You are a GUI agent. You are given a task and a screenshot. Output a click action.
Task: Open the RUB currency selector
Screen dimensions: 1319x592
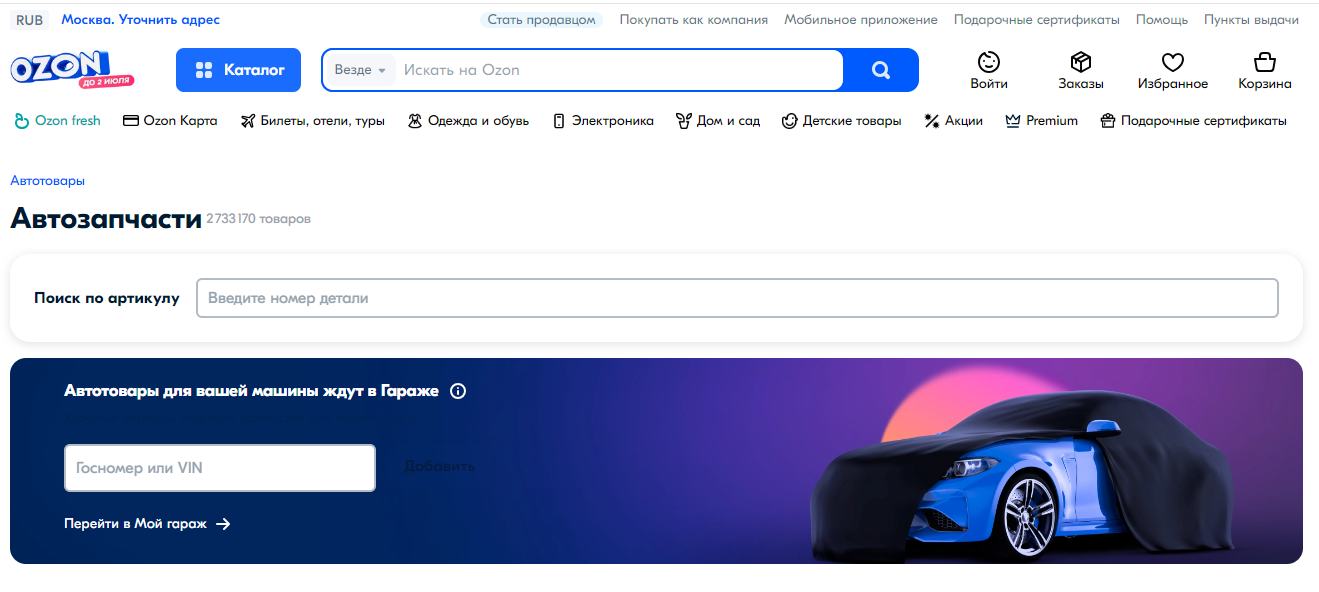click(x=30, y=19)
